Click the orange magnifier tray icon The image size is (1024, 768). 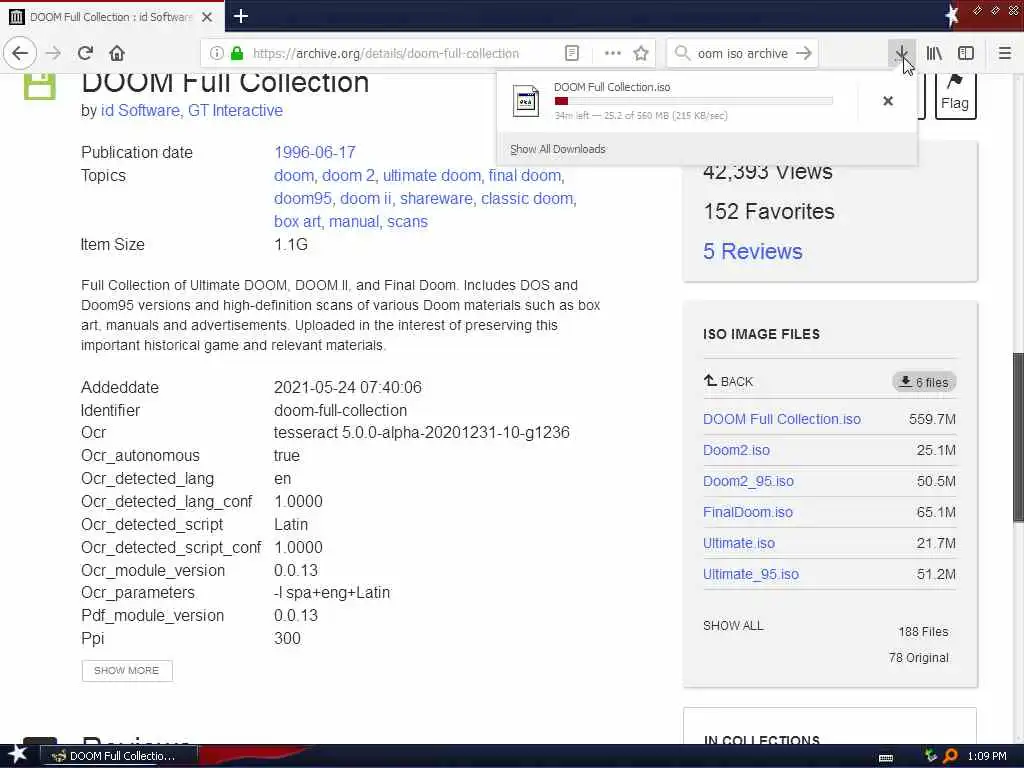pos(950,756)
